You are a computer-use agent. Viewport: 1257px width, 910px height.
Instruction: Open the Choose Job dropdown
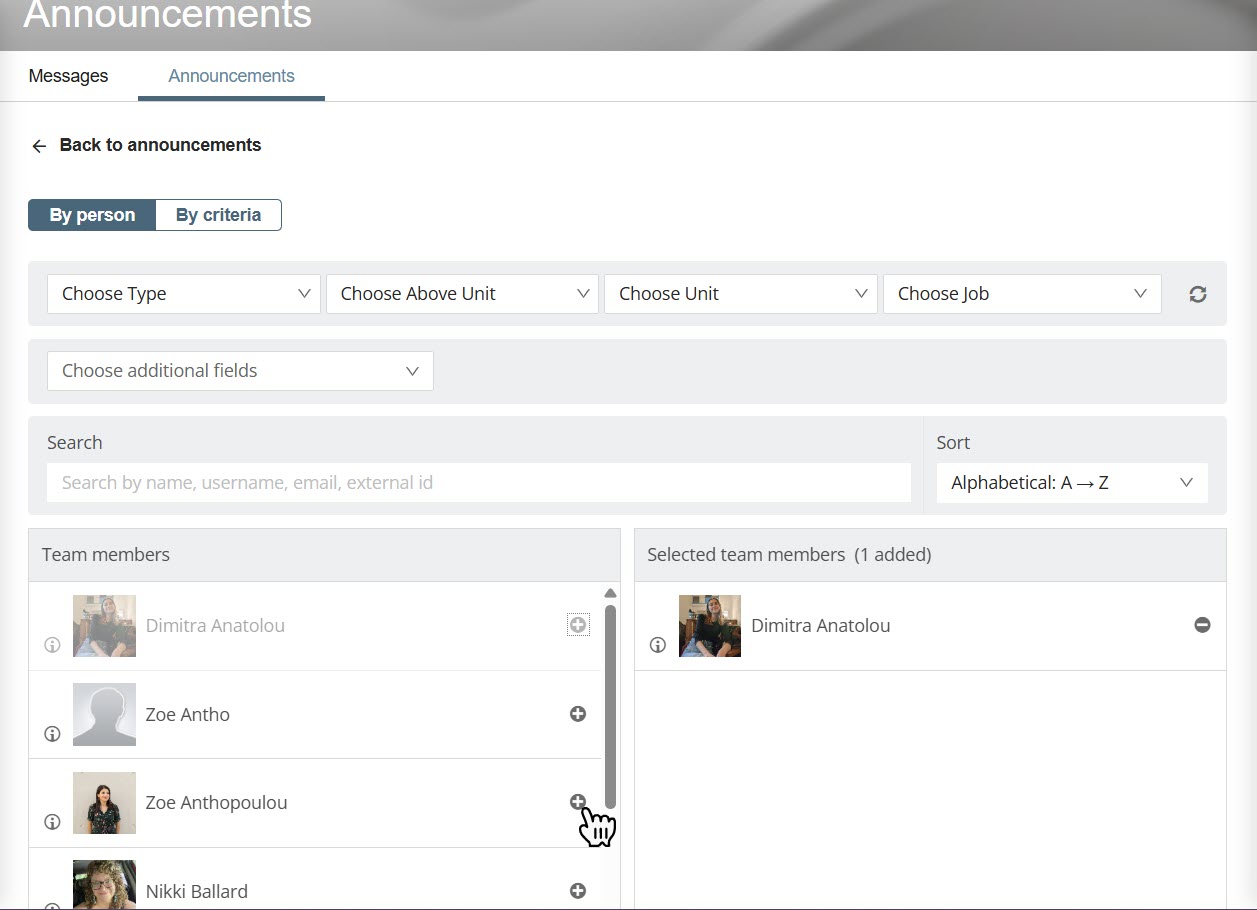tap(1021, 294)
